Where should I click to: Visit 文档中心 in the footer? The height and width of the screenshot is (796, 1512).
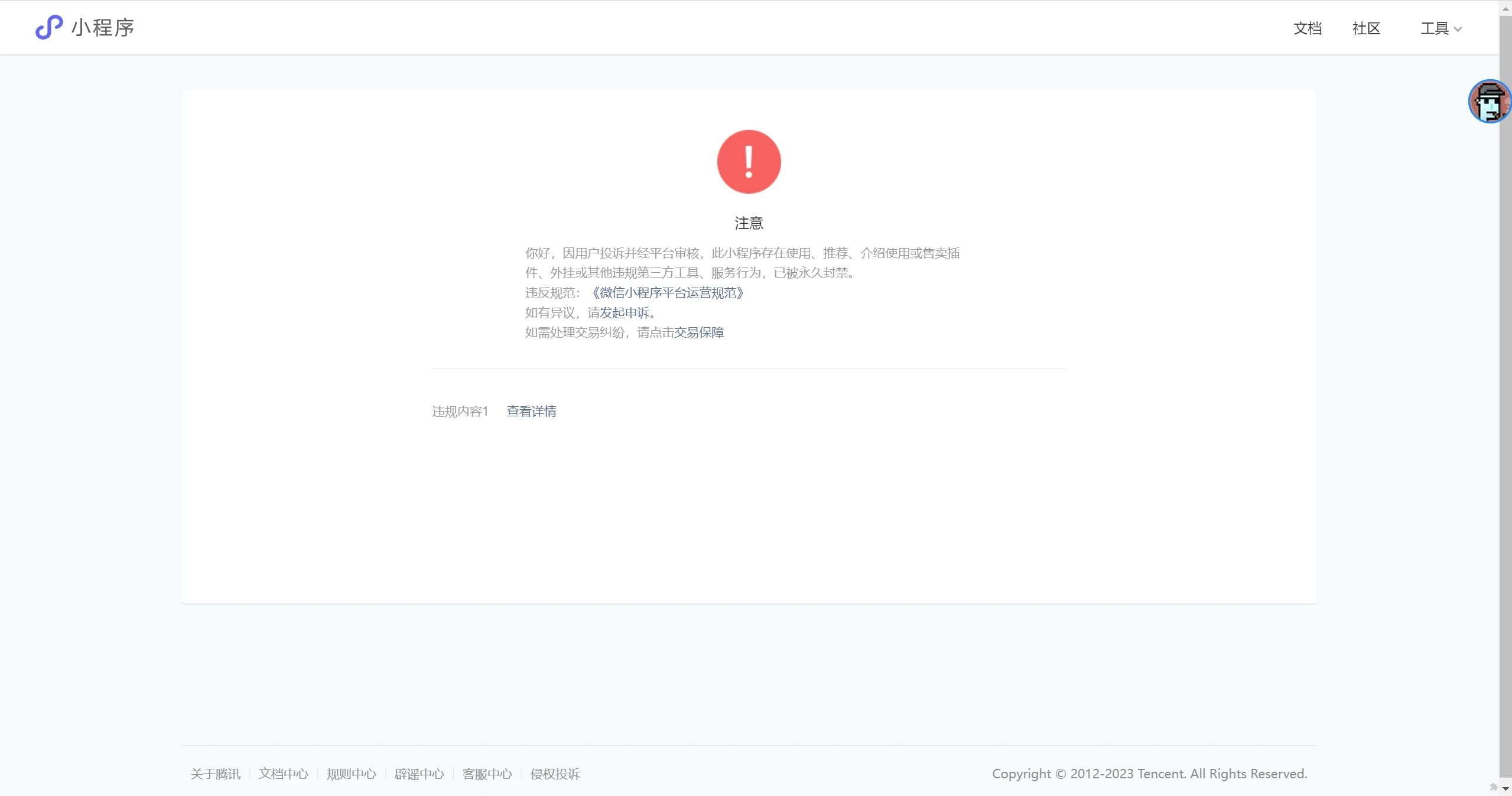(x=283, y=774)
